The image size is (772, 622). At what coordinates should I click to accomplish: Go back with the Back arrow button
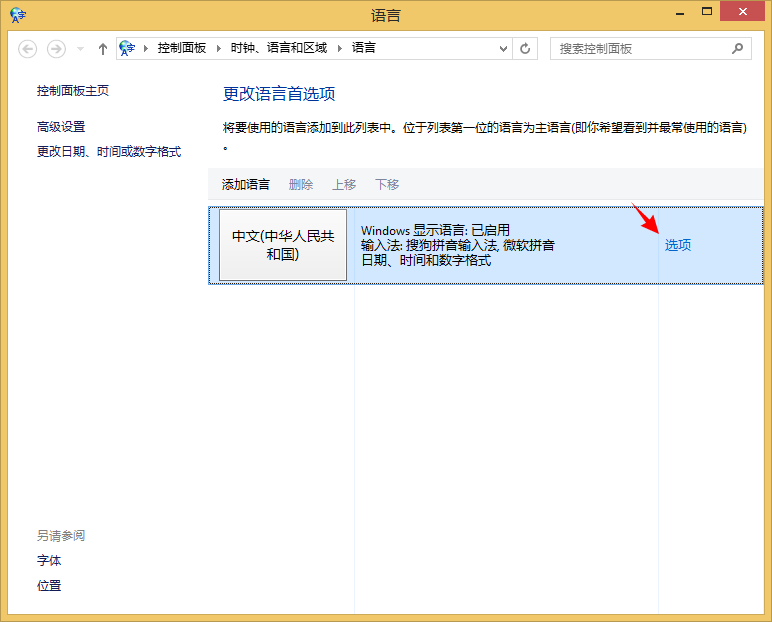28,49
